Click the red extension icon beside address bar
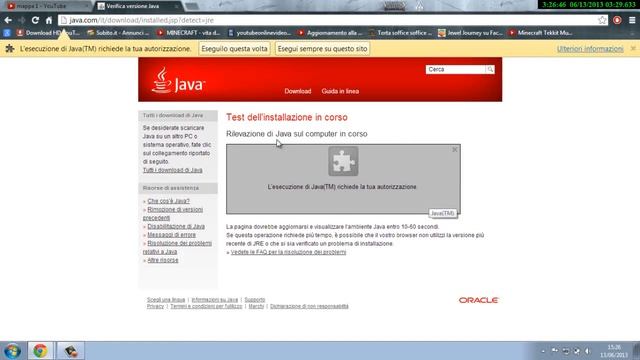640x360 pixels. pos(617,20)
